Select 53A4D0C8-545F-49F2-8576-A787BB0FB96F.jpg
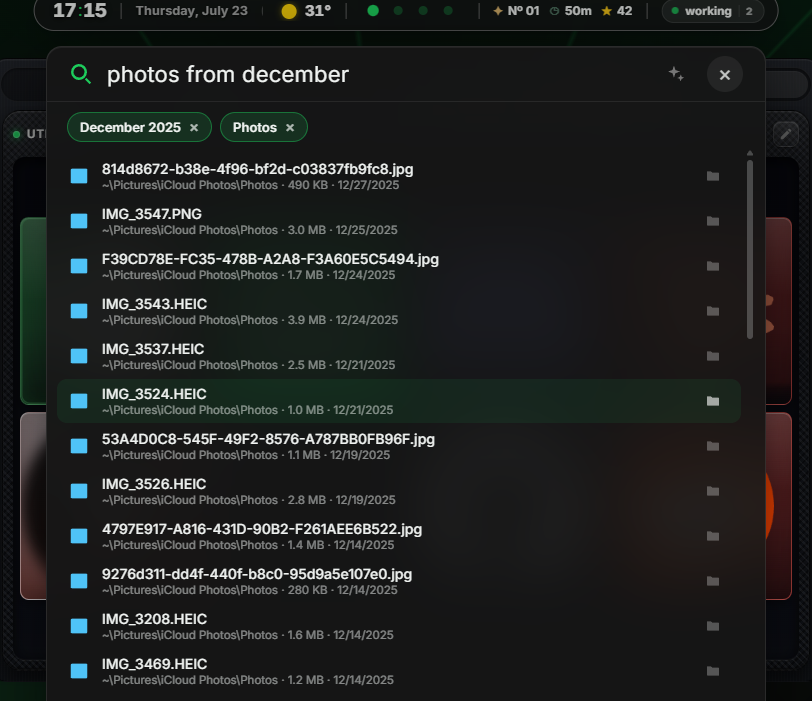The height and width of the screenshot is (701, 812). [399, 446]
